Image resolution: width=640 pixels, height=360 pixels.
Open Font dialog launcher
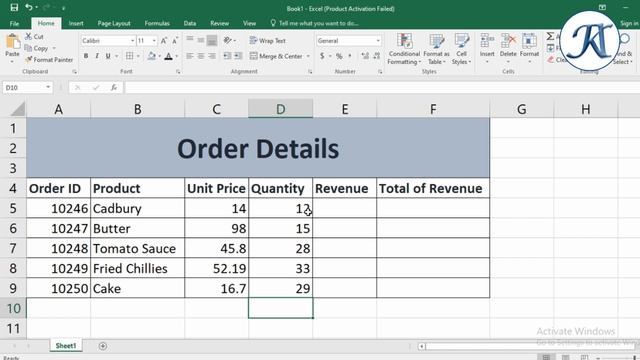point(178,72)
